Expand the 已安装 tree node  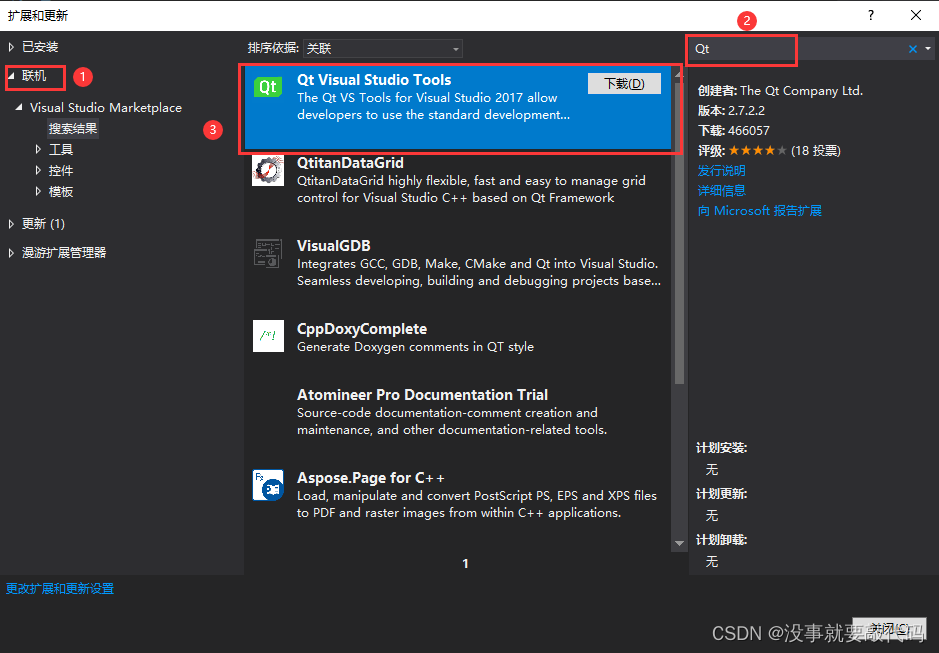pyautogui.click(x=11, y=47)
